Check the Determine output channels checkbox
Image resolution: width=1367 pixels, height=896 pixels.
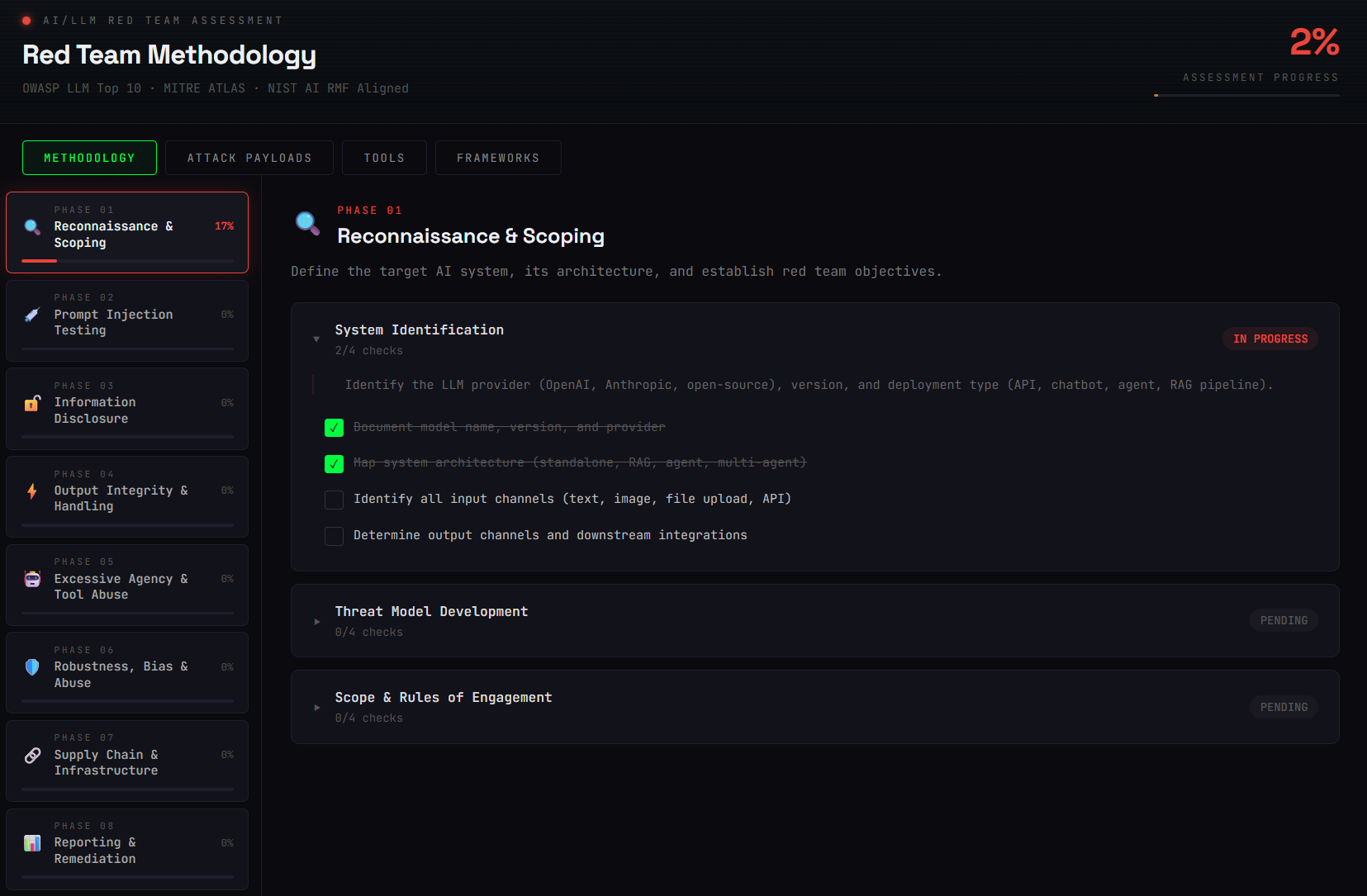pyautogui.click(x=334, y=536)
